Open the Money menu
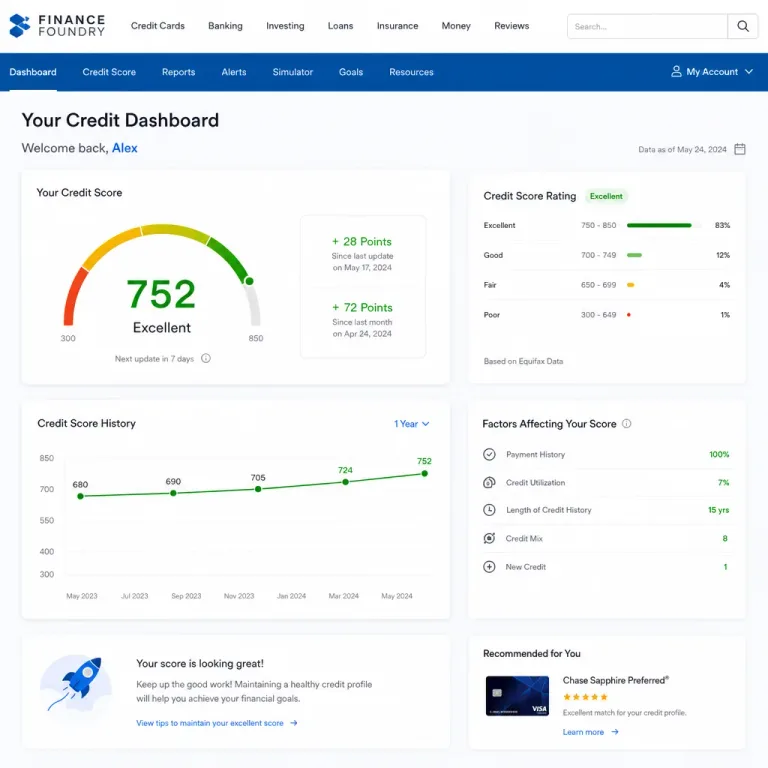The width and height of the screenshot is (768, 768). coord(456,25)
